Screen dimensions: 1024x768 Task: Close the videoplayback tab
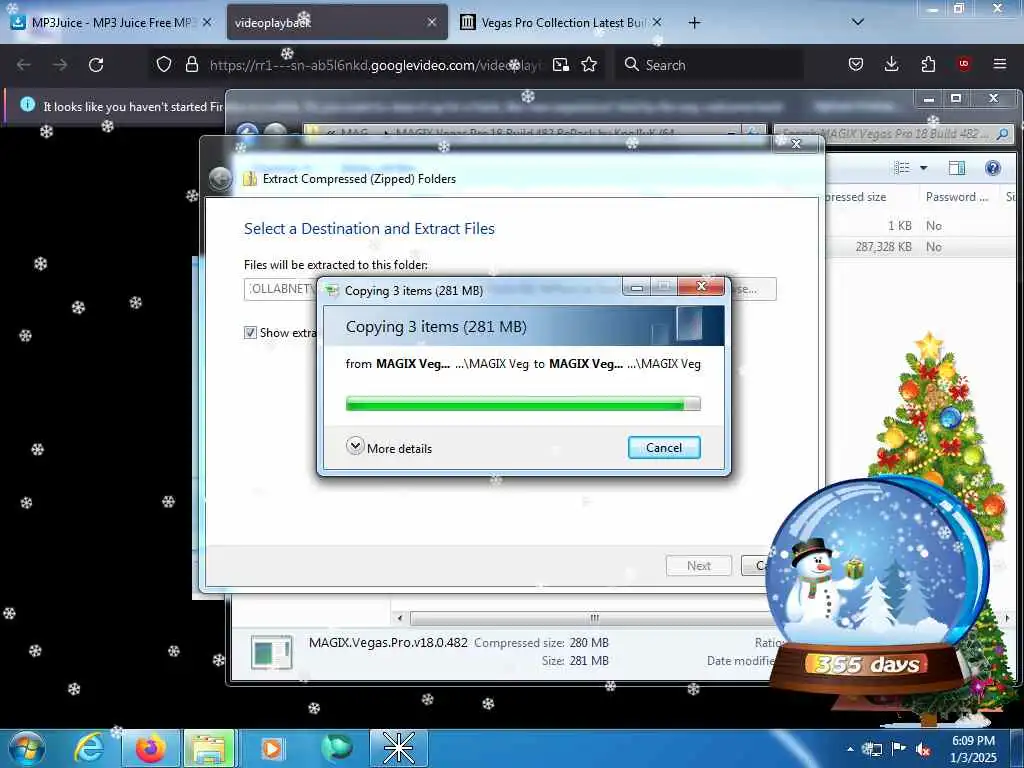(432, 22)
